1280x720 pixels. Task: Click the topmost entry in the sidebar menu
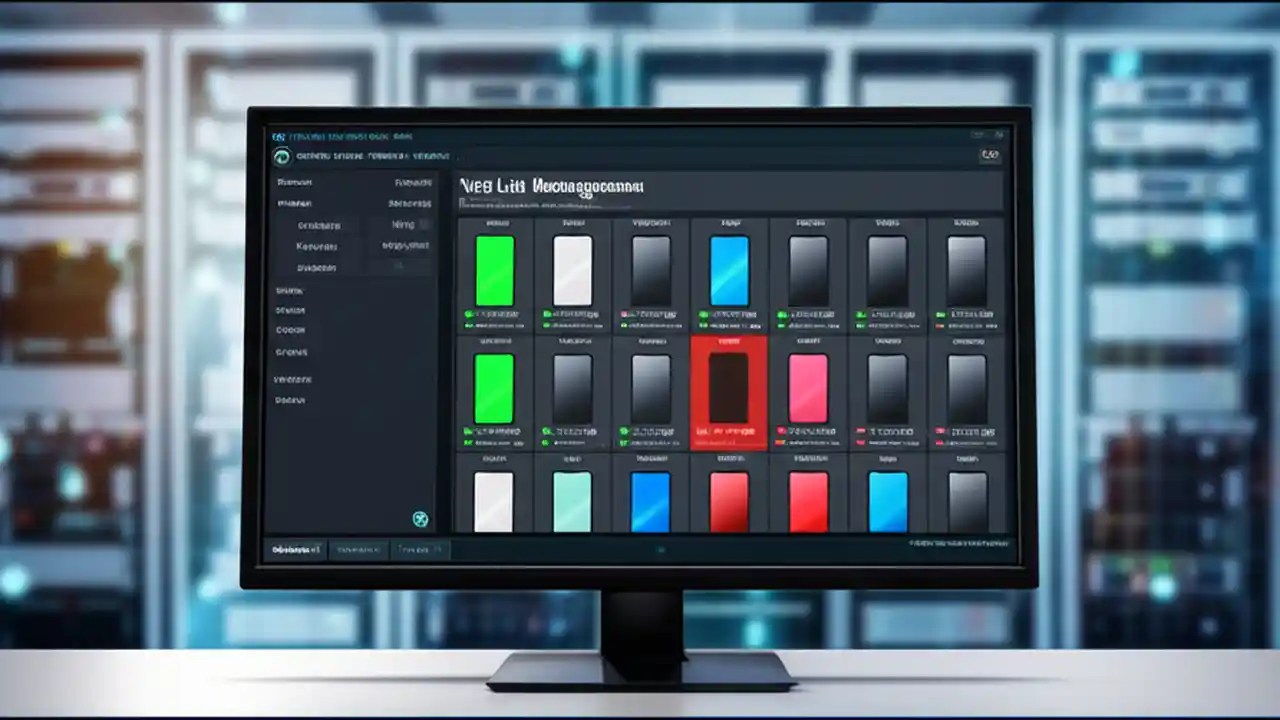pyautogui.click(x=293, y=183)
